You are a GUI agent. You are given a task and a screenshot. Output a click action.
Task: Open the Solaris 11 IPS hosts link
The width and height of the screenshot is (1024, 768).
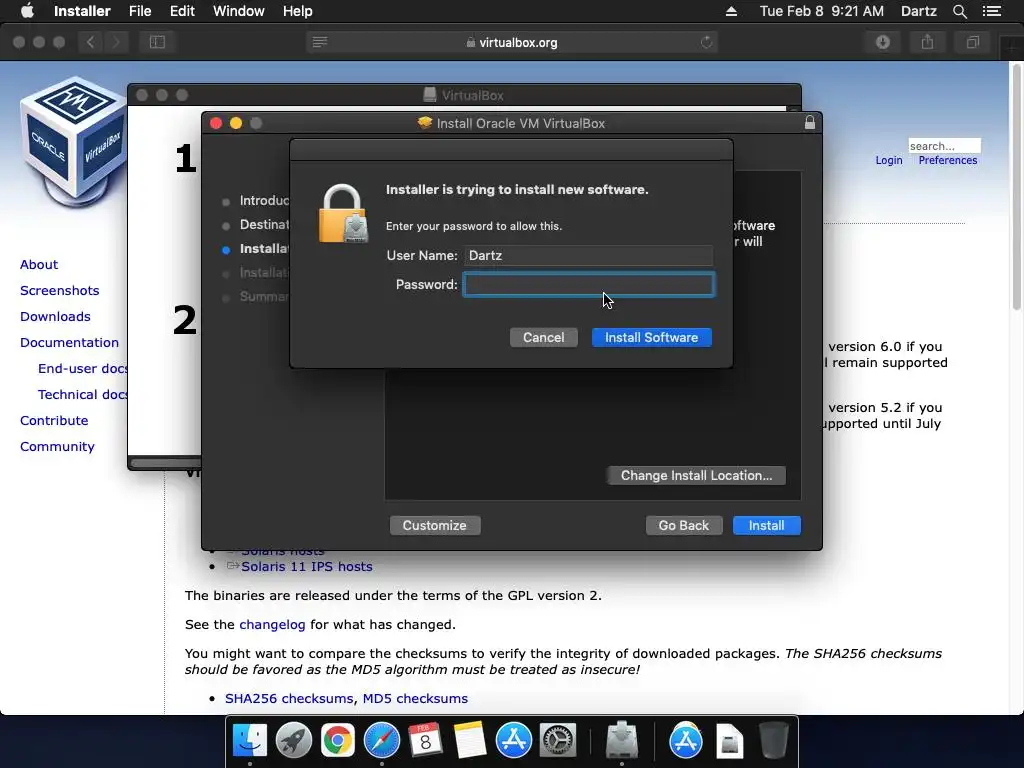click(307, 567)
